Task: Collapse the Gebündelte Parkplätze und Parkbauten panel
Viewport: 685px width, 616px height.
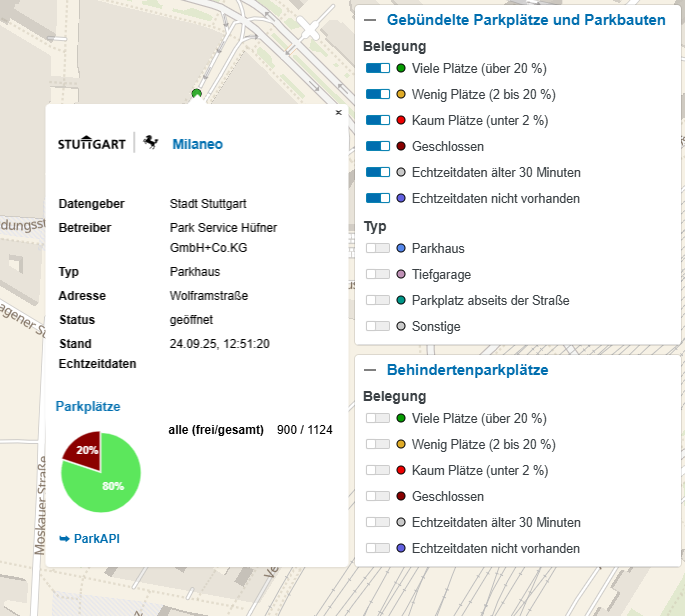Action: (370, 20)
